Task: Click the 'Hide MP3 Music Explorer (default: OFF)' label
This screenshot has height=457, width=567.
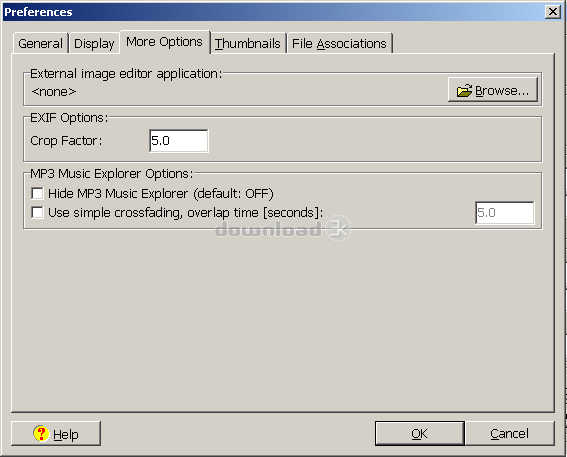Action: [x=161, y=194]
